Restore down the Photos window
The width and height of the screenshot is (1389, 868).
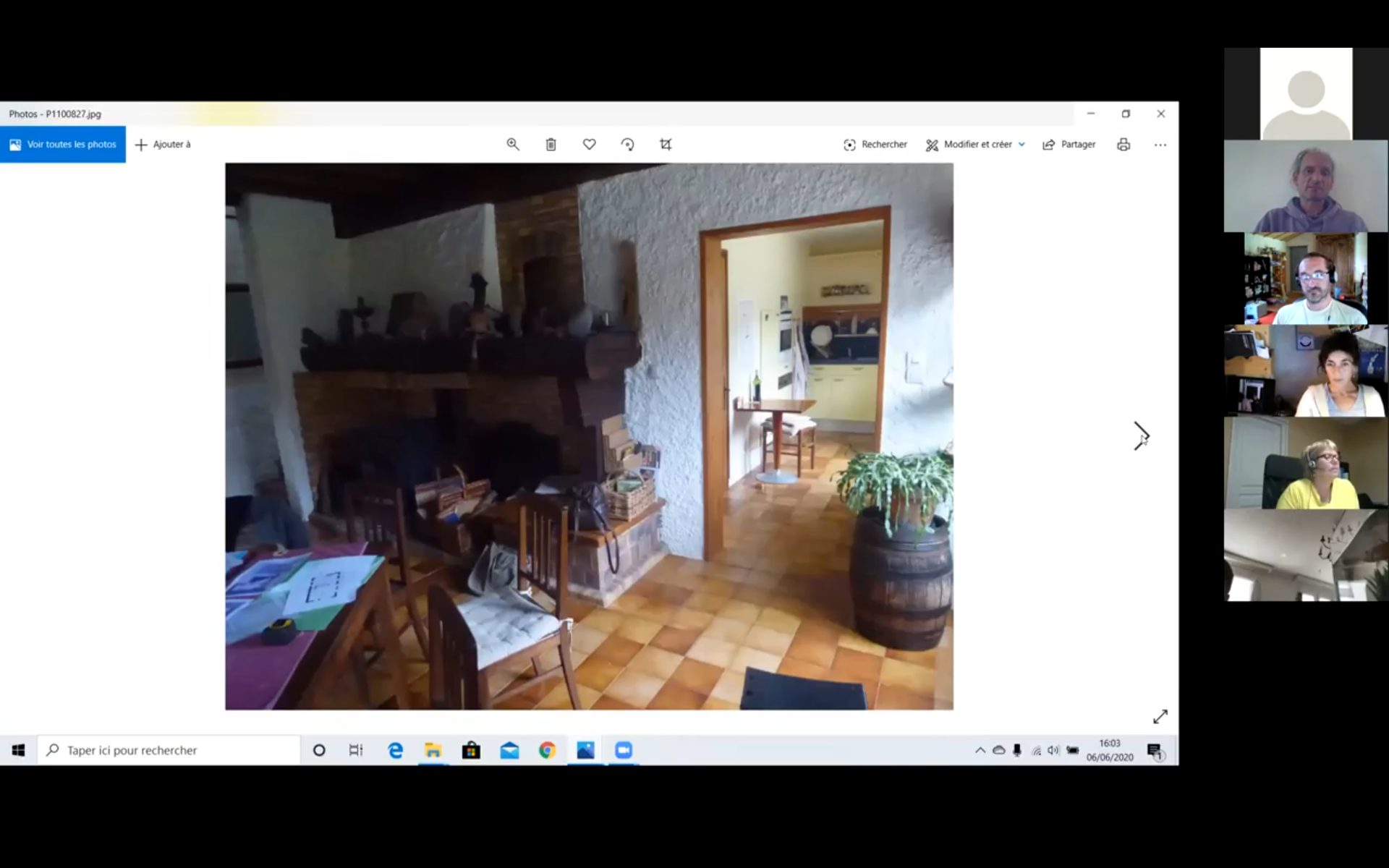(x=1126, y=114)
